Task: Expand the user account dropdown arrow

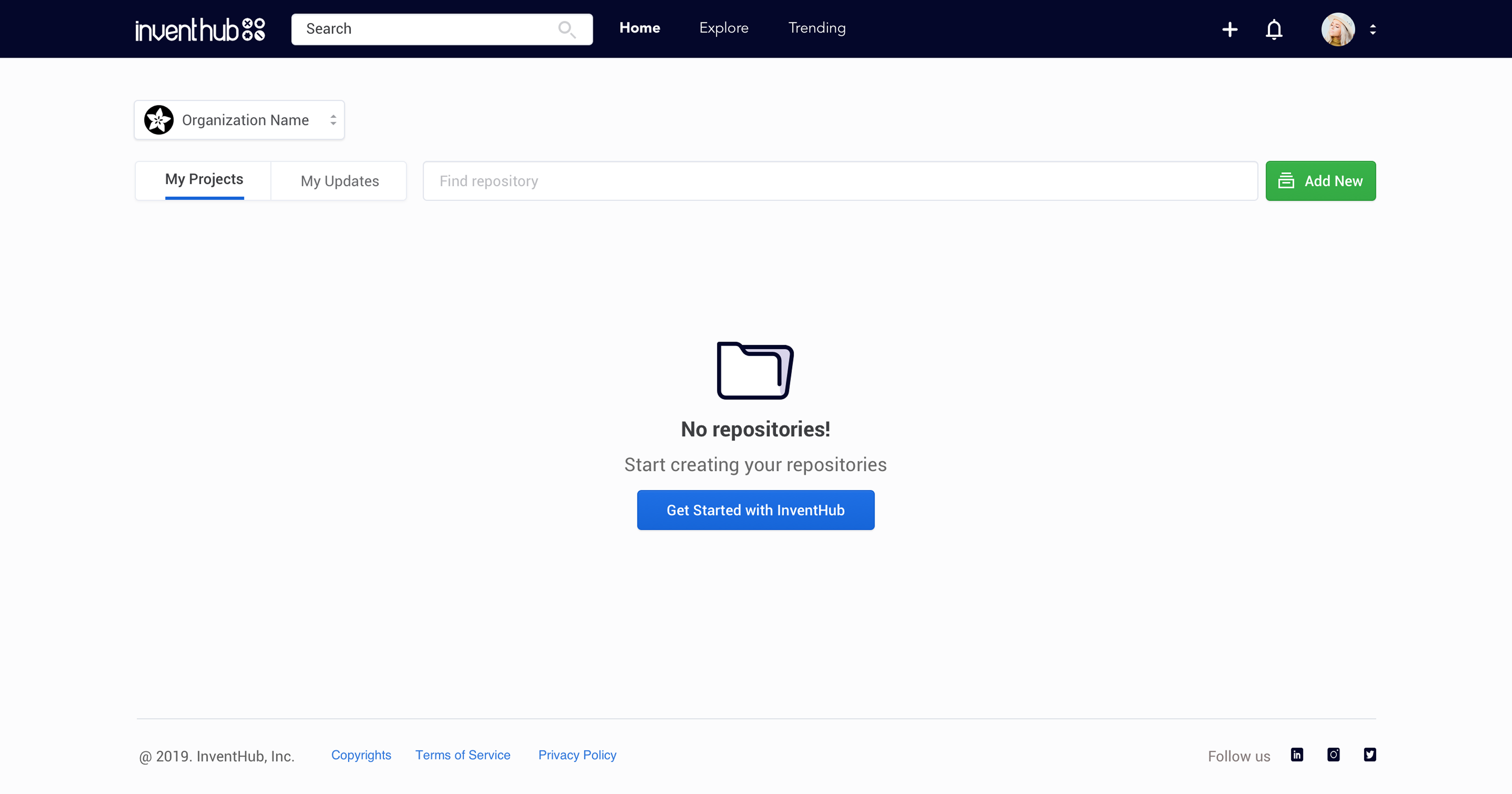Action: coord(1373,29)
